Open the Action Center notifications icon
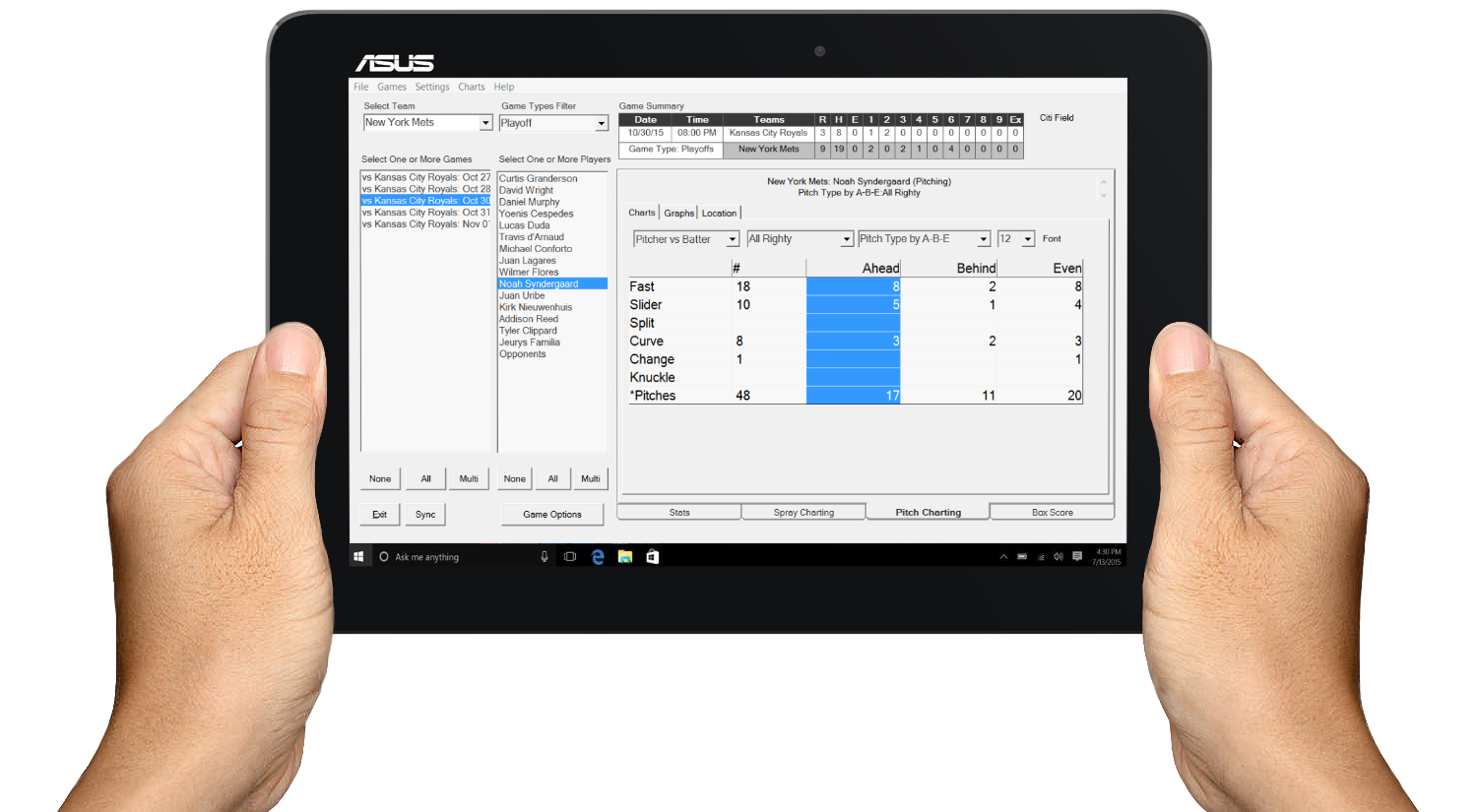Viewport: 1477px width, 812px height. click(1077, 556)
